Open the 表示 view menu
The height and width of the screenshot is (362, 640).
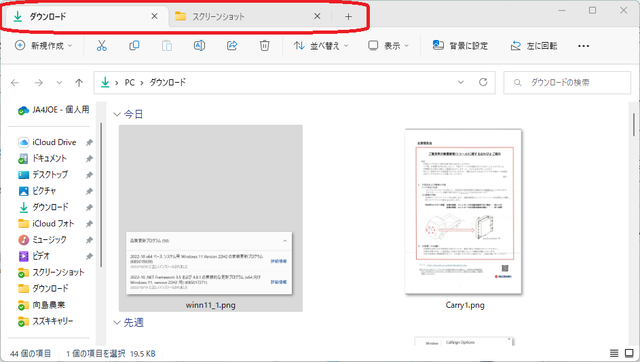pos(388,46)
